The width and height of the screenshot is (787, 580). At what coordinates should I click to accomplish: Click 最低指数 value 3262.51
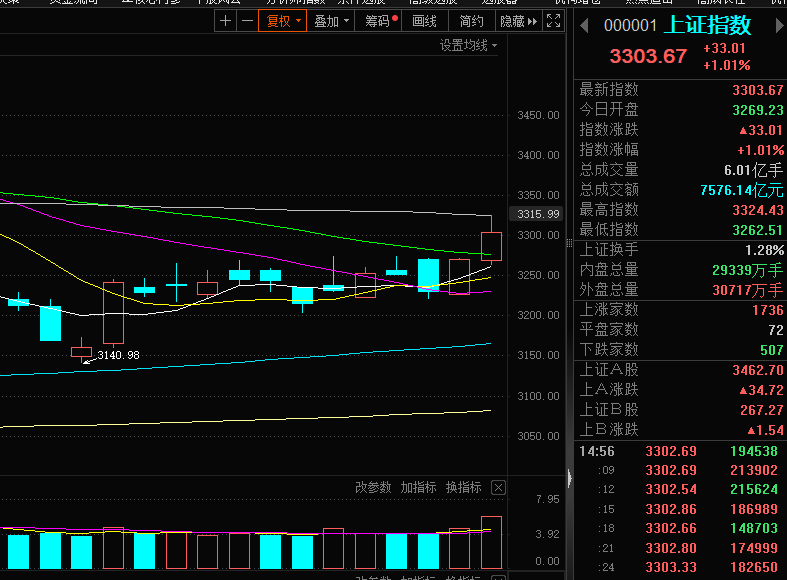[x=757, y=230]
